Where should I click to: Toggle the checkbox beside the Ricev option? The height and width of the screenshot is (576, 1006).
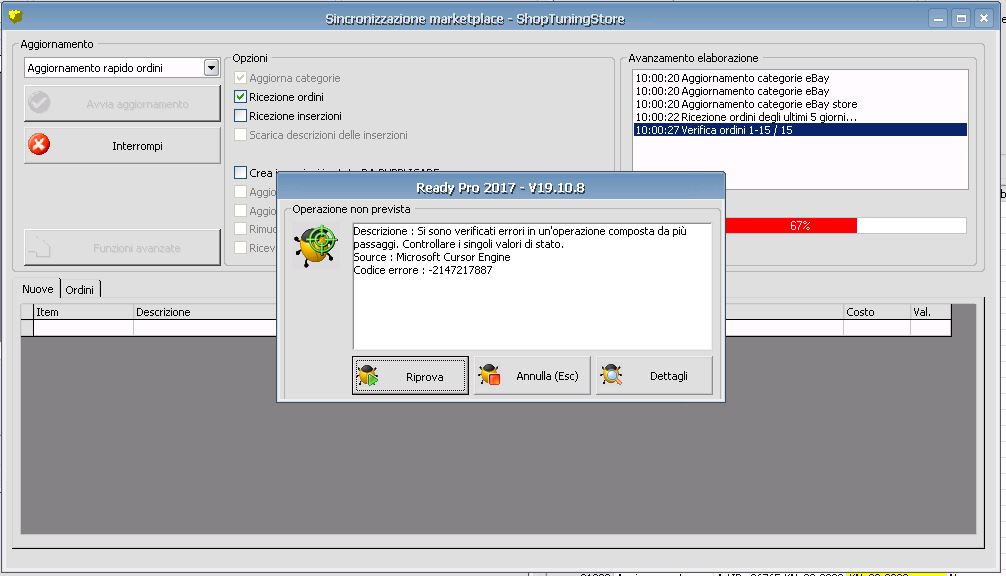240,248
